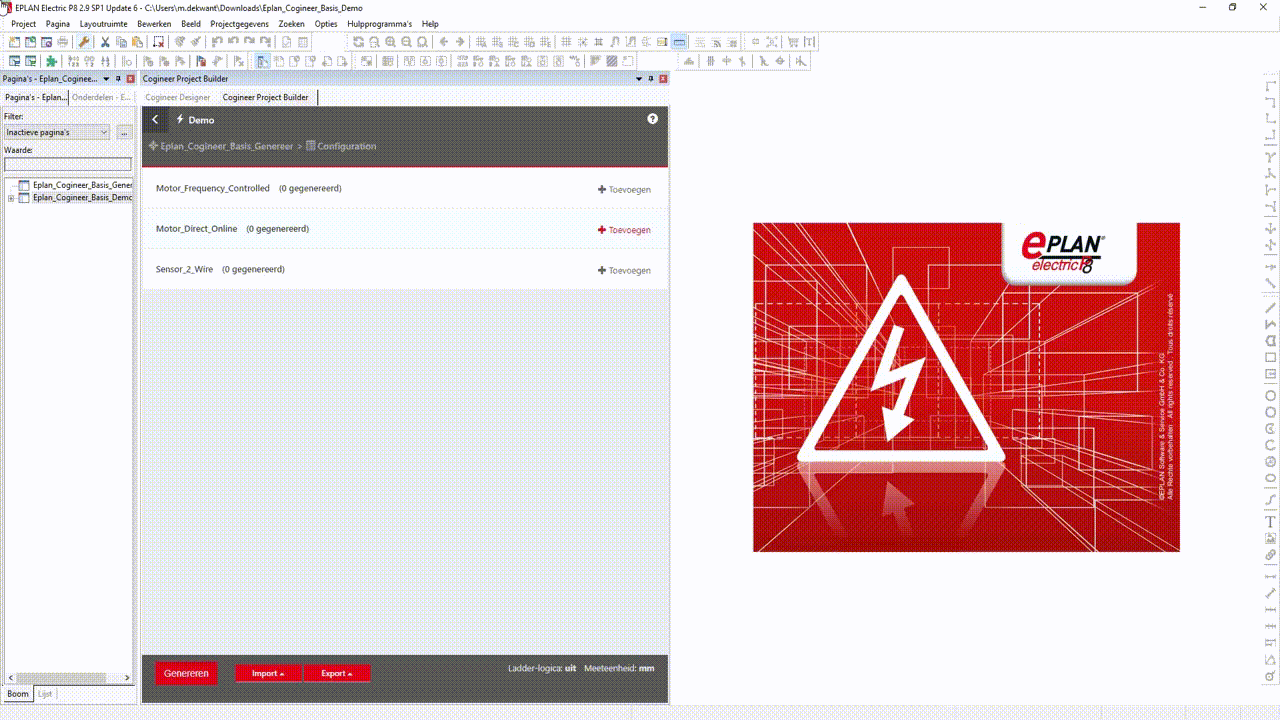Click the wrench settings icon in toolbar
Viewport: 1280px width, 720px height.
(x=84, y=42)
